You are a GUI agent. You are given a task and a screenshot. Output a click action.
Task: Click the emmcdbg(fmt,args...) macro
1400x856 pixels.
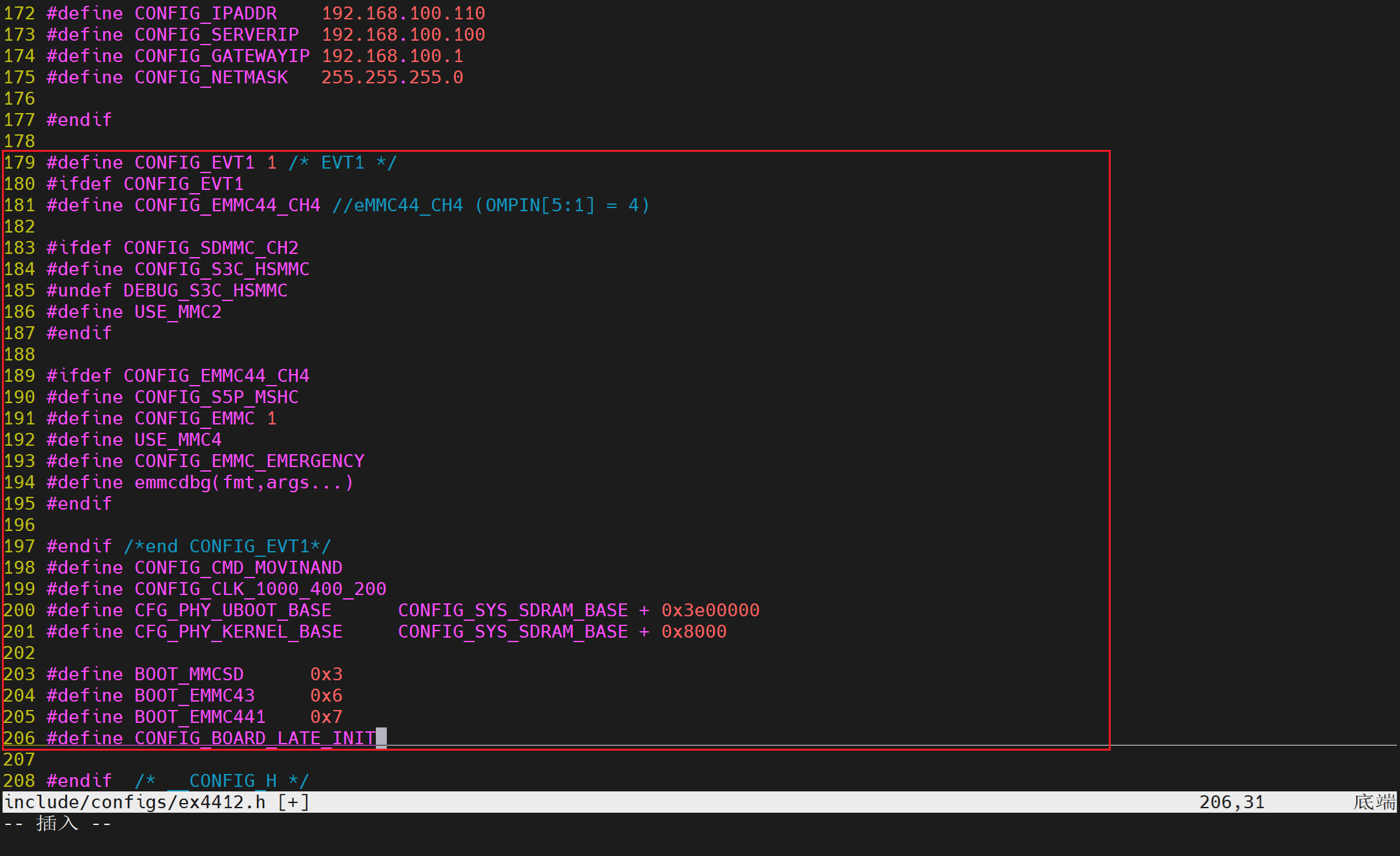click(243, 483)
